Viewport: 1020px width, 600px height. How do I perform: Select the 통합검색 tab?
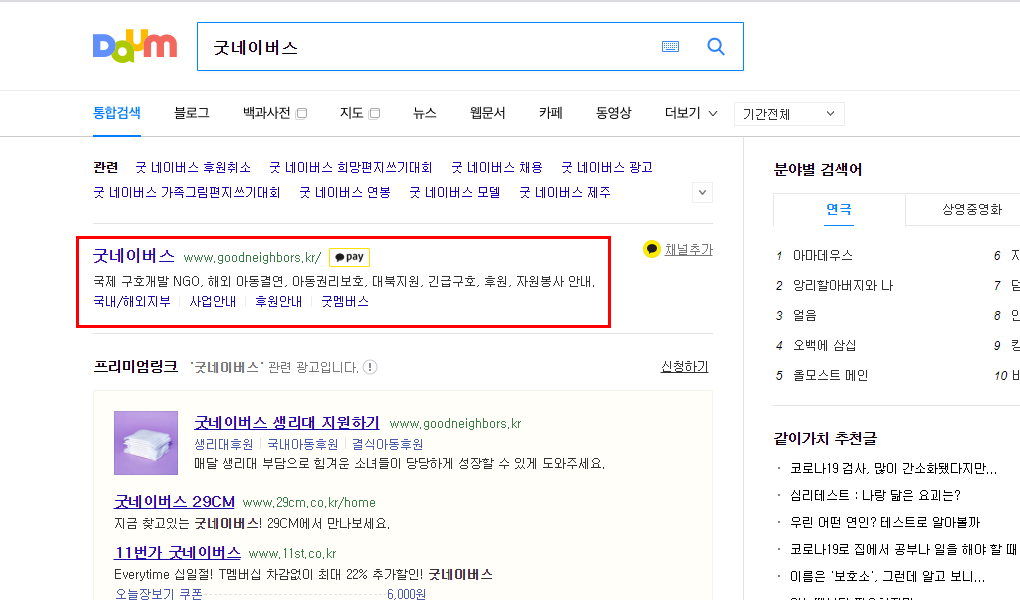pos(116,113)
